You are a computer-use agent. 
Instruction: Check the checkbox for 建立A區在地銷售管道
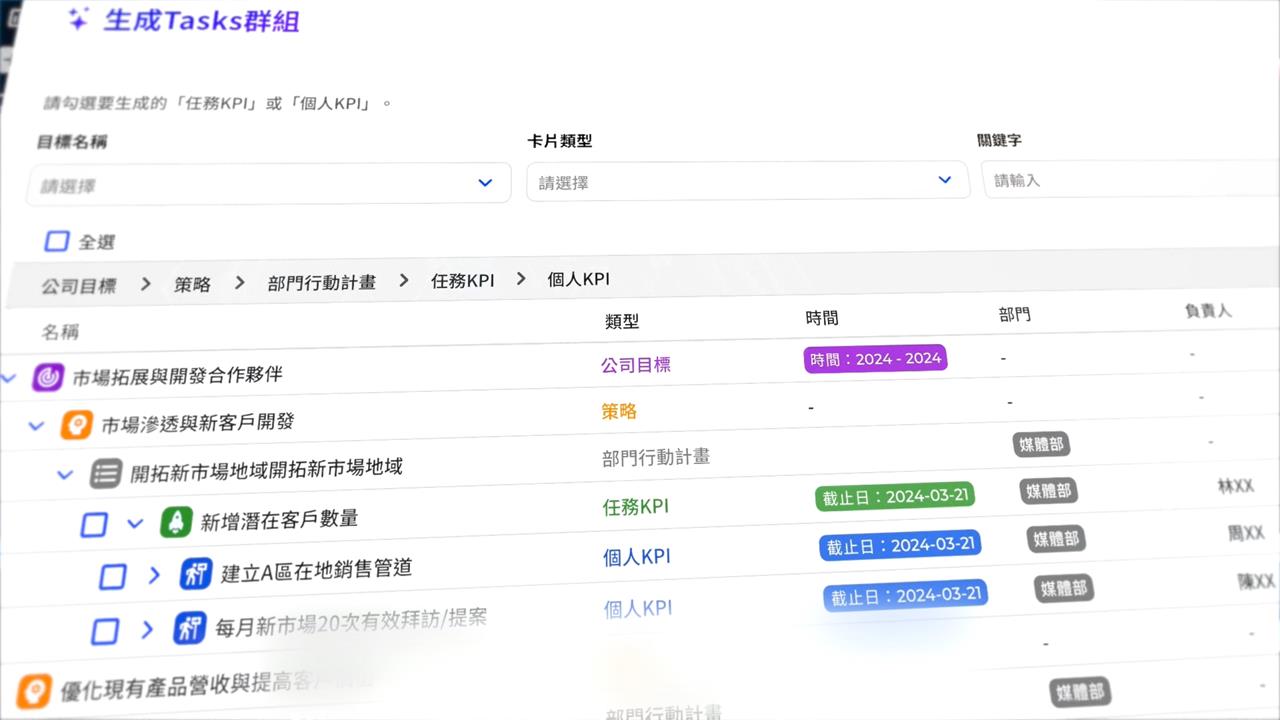(114, 575)
